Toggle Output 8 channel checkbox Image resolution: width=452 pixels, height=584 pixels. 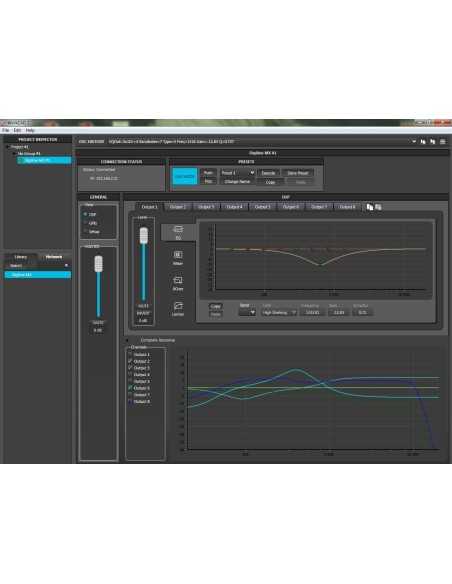[x=130, y=401]
